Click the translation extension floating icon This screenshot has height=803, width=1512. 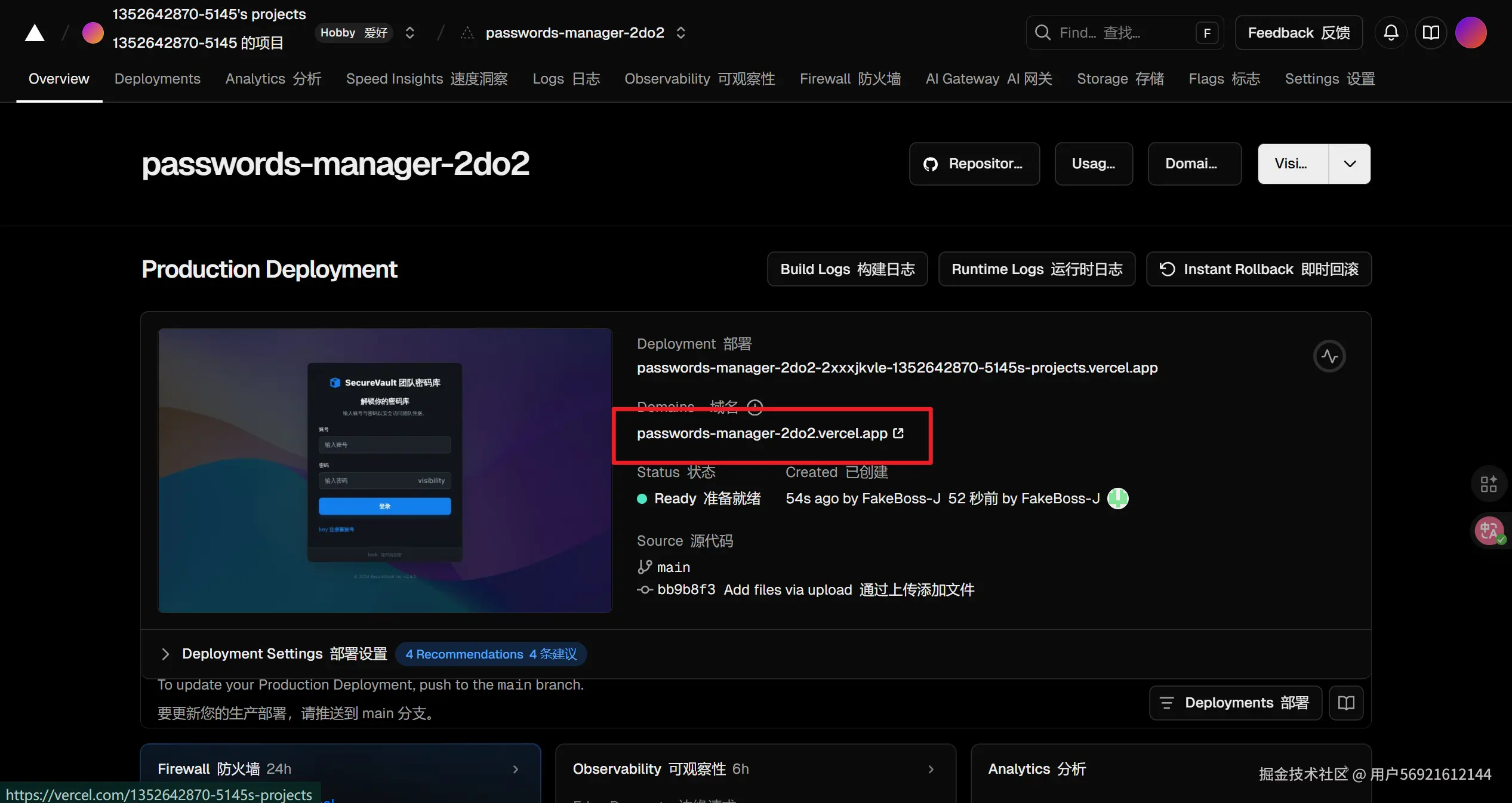(x=1489, y=530)
